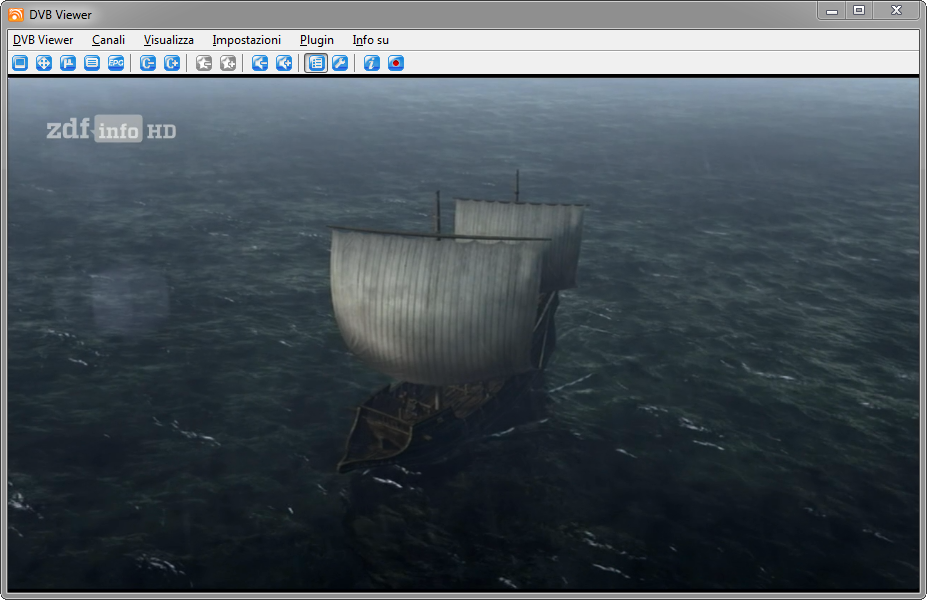Open the EPG program guide
The width and height of the screenshot is (927, 600).
(116, 63)
